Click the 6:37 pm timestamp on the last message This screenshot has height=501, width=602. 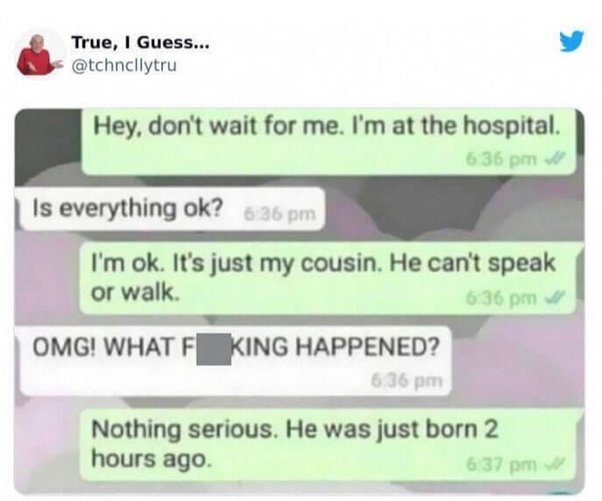501,465
